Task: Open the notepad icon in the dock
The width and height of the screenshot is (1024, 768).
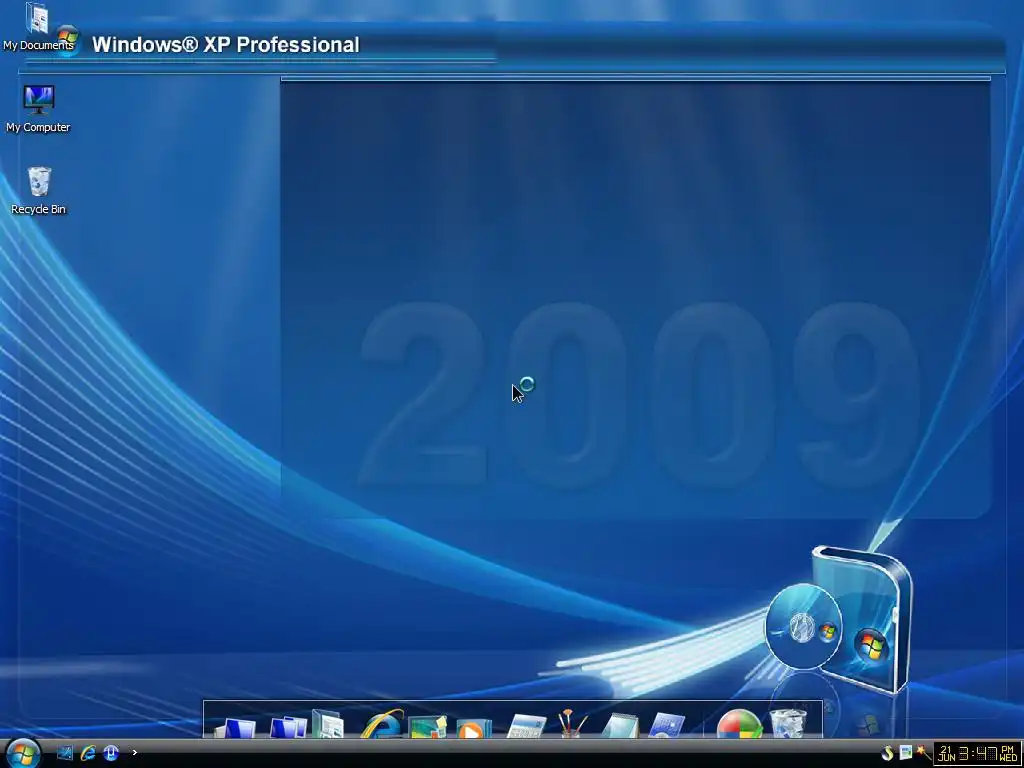Action: 619,726
